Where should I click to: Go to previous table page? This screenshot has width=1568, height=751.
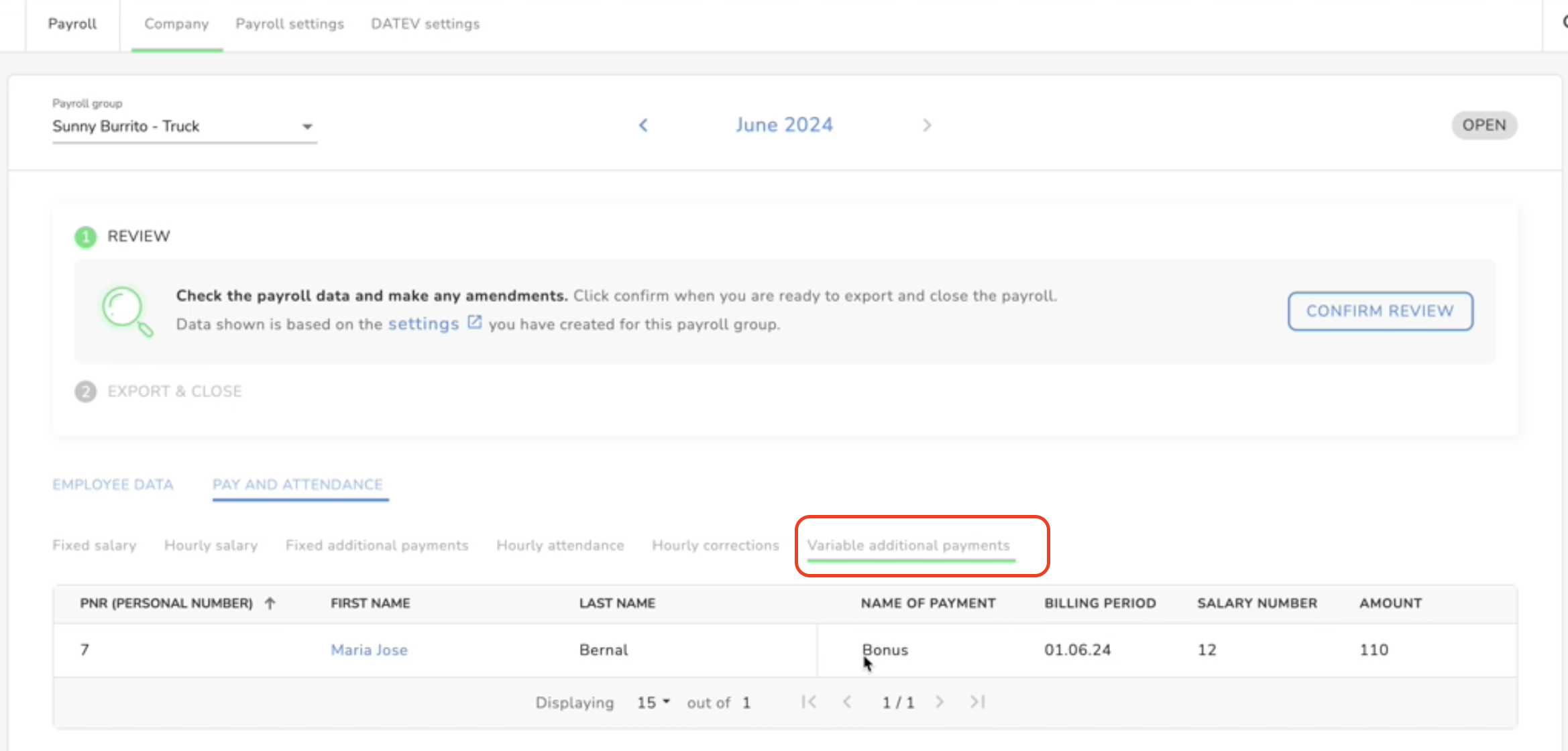click(x=847, y=702)
